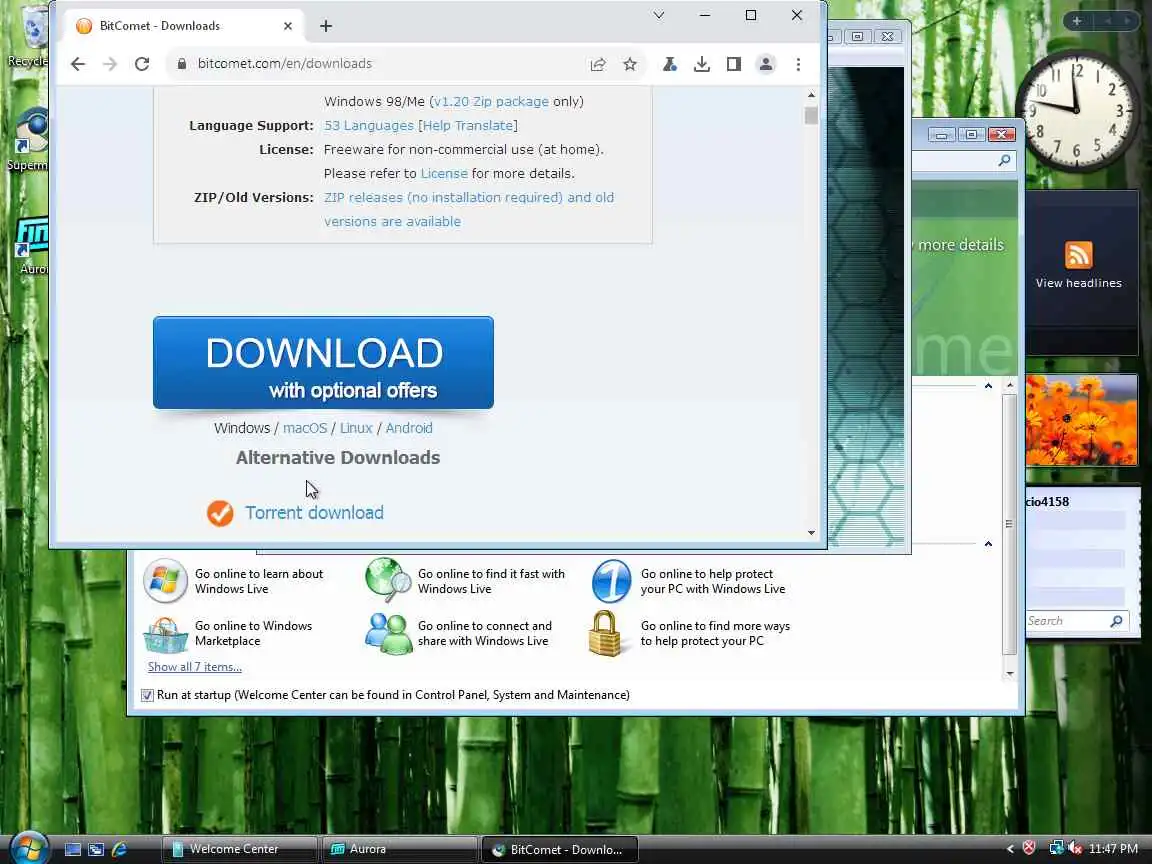Click the 11:47 PM taskbar clock
The height and width of the screenshot is (864, 1152).
(1113, 849)
